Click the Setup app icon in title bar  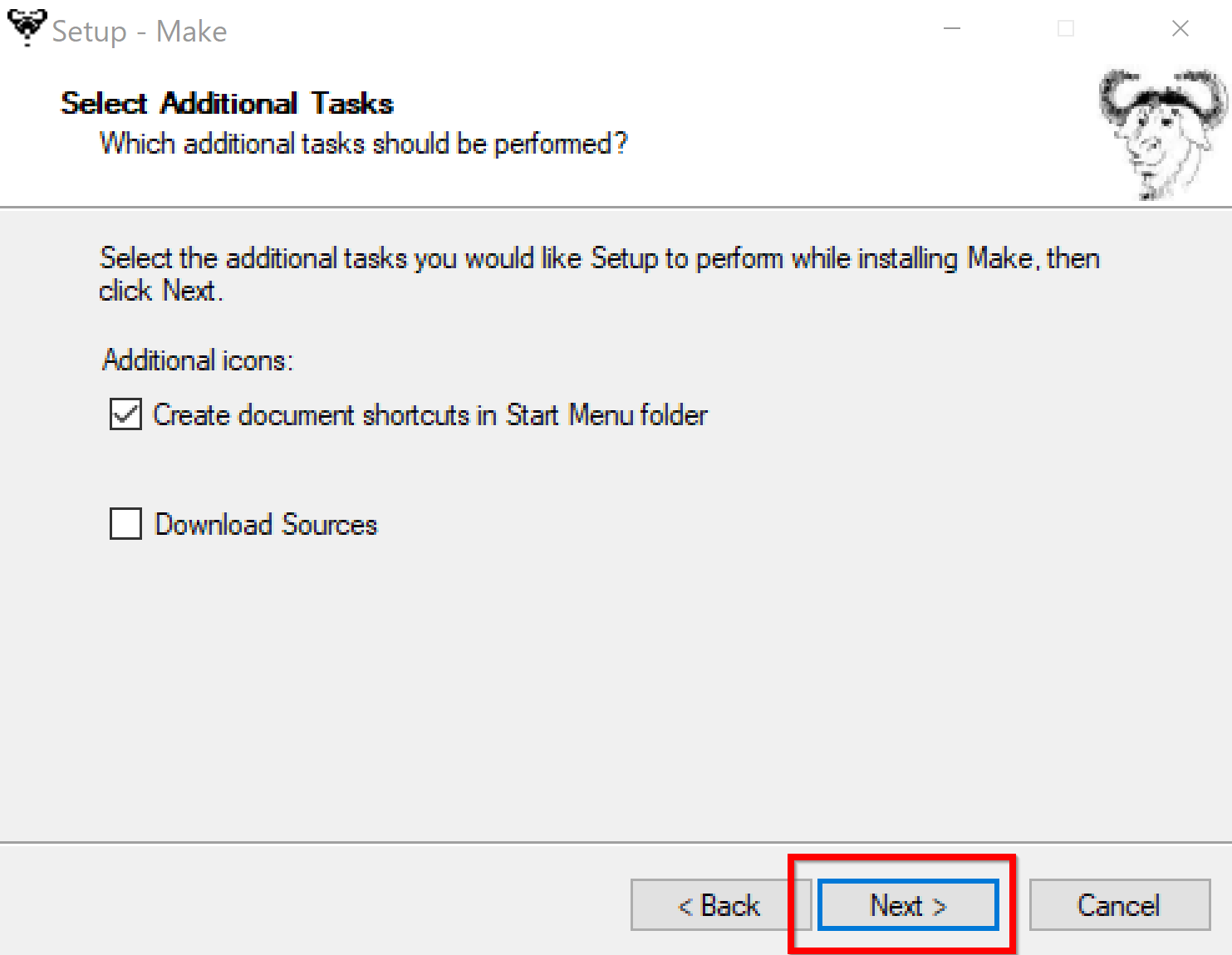click(27, 27)
